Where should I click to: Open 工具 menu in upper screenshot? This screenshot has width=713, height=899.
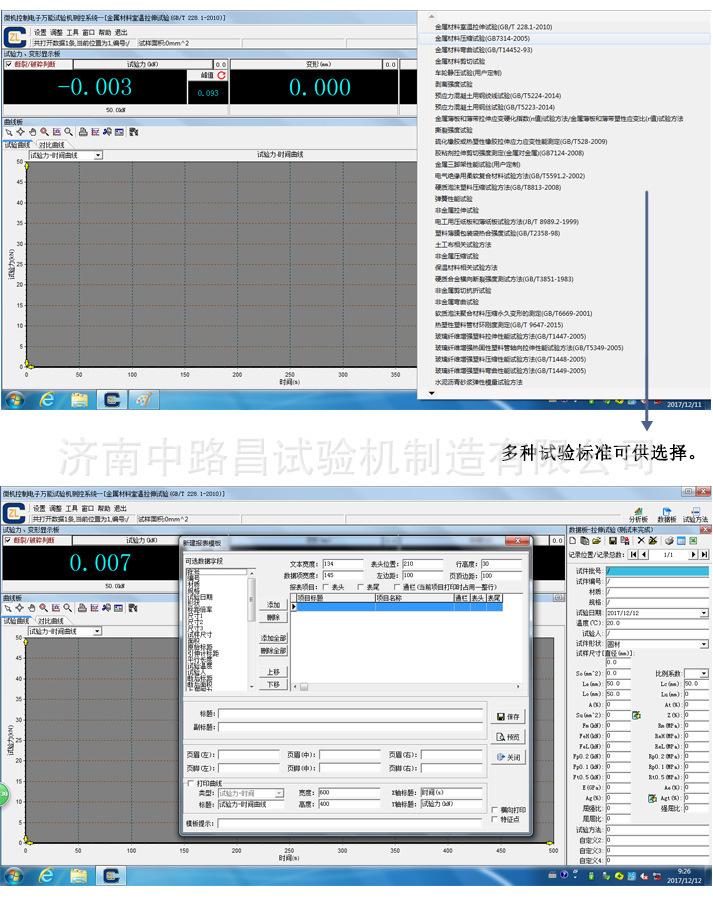(x=73, y=33)
